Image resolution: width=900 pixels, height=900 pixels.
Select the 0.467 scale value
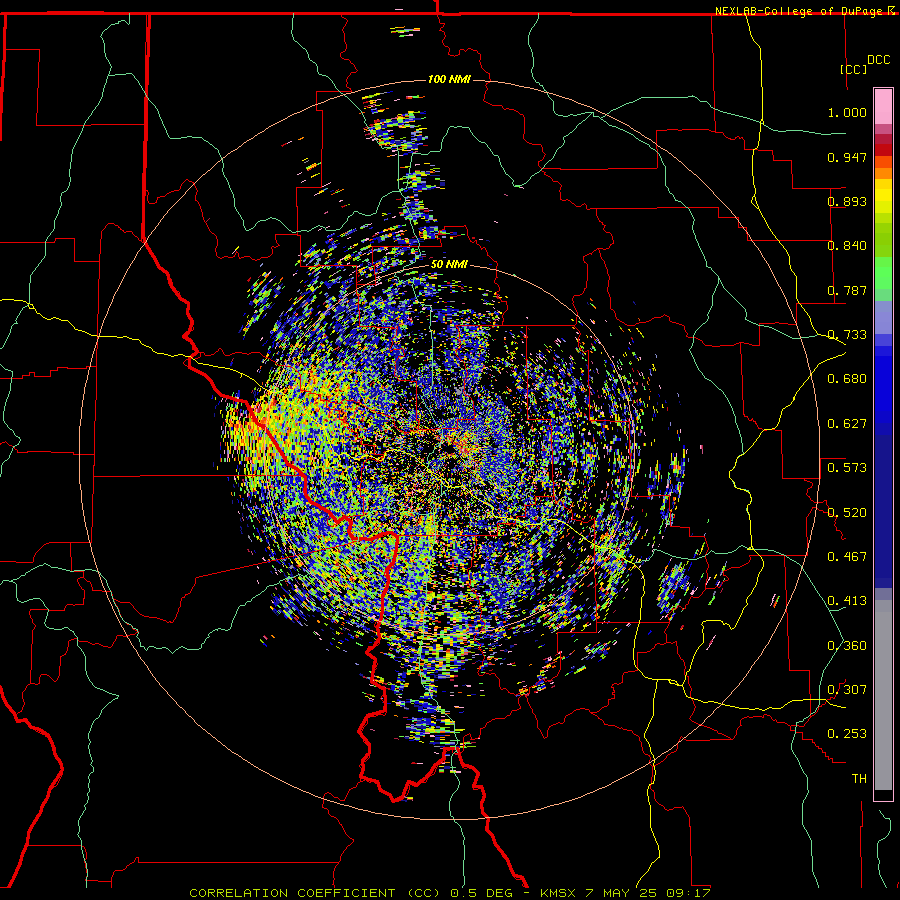pos(847,557)
